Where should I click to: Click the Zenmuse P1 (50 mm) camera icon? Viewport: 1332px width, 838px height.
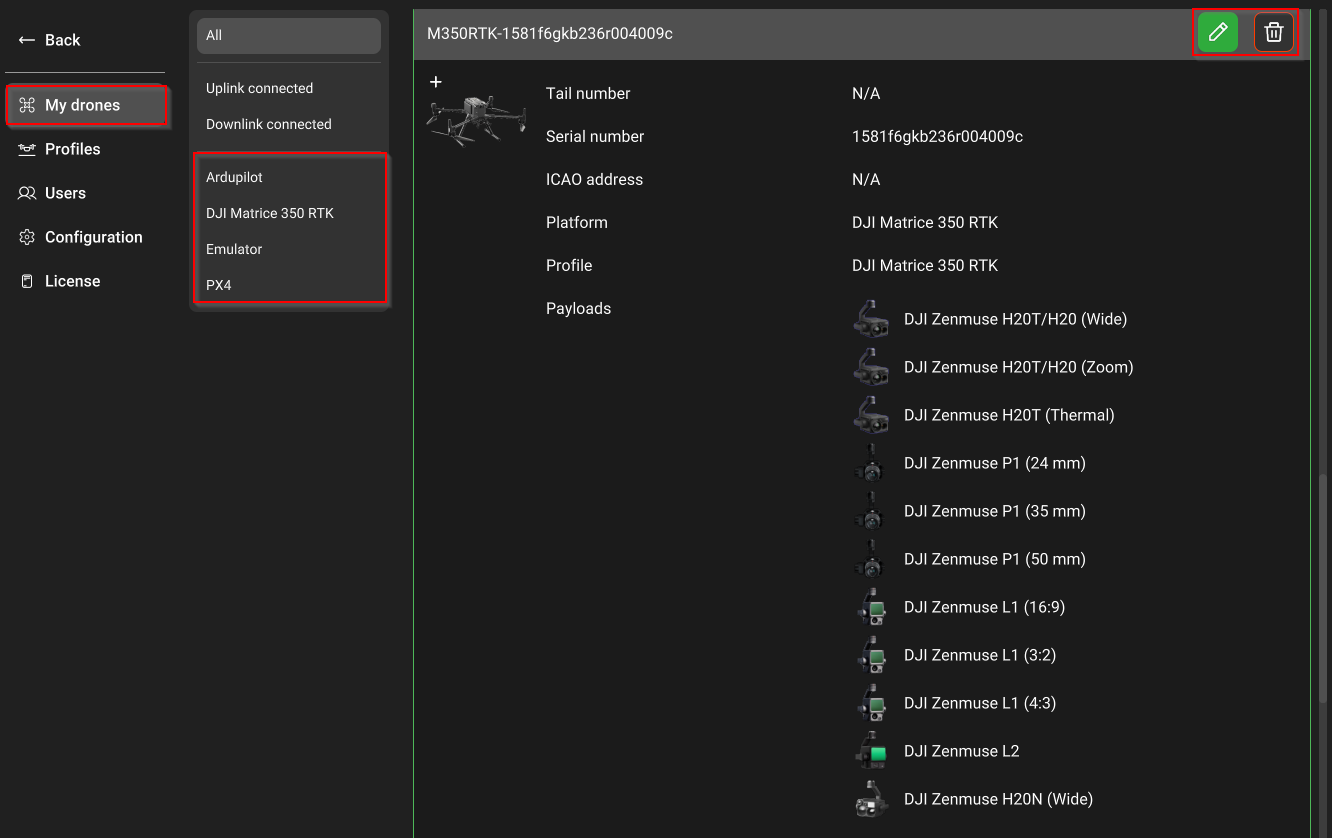click(x=871, y=559)
